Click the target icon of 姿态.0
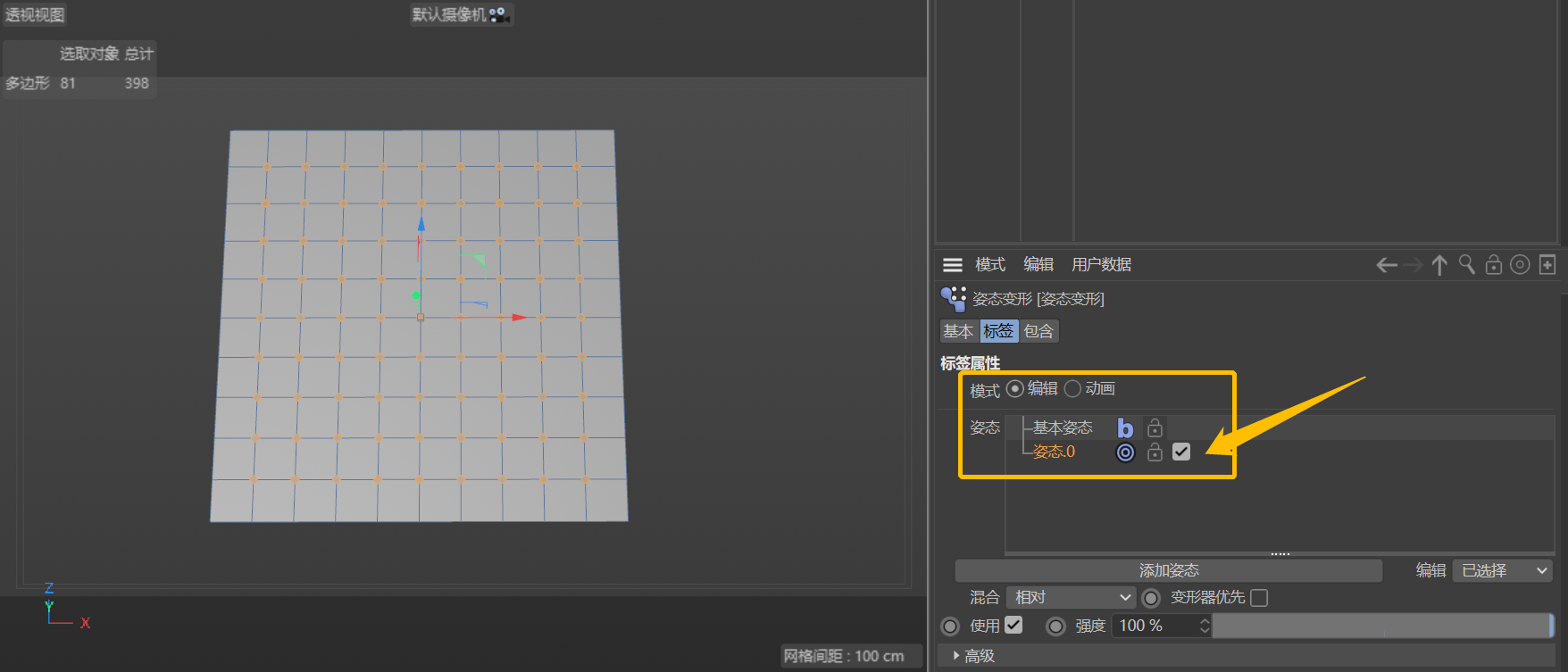This screenshot has width=1568, height=672. coord(1125,452)
